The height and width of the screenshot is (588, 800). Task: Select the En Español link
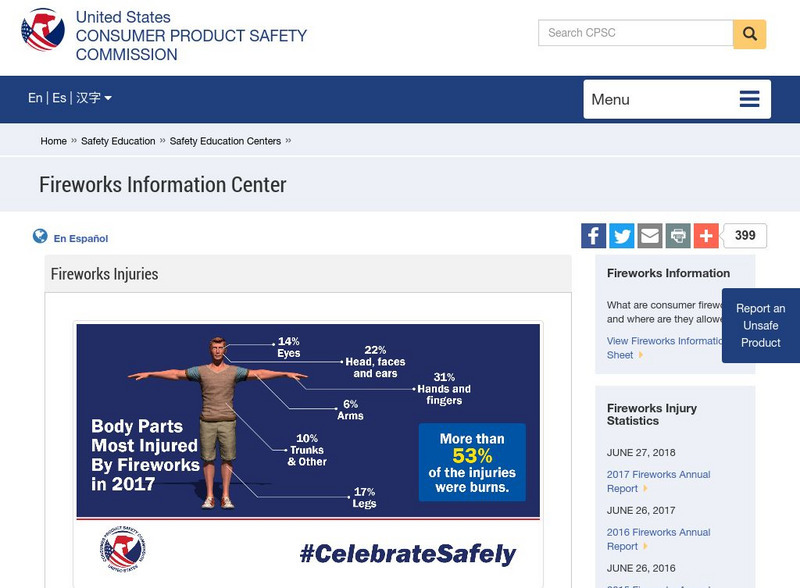83,238
